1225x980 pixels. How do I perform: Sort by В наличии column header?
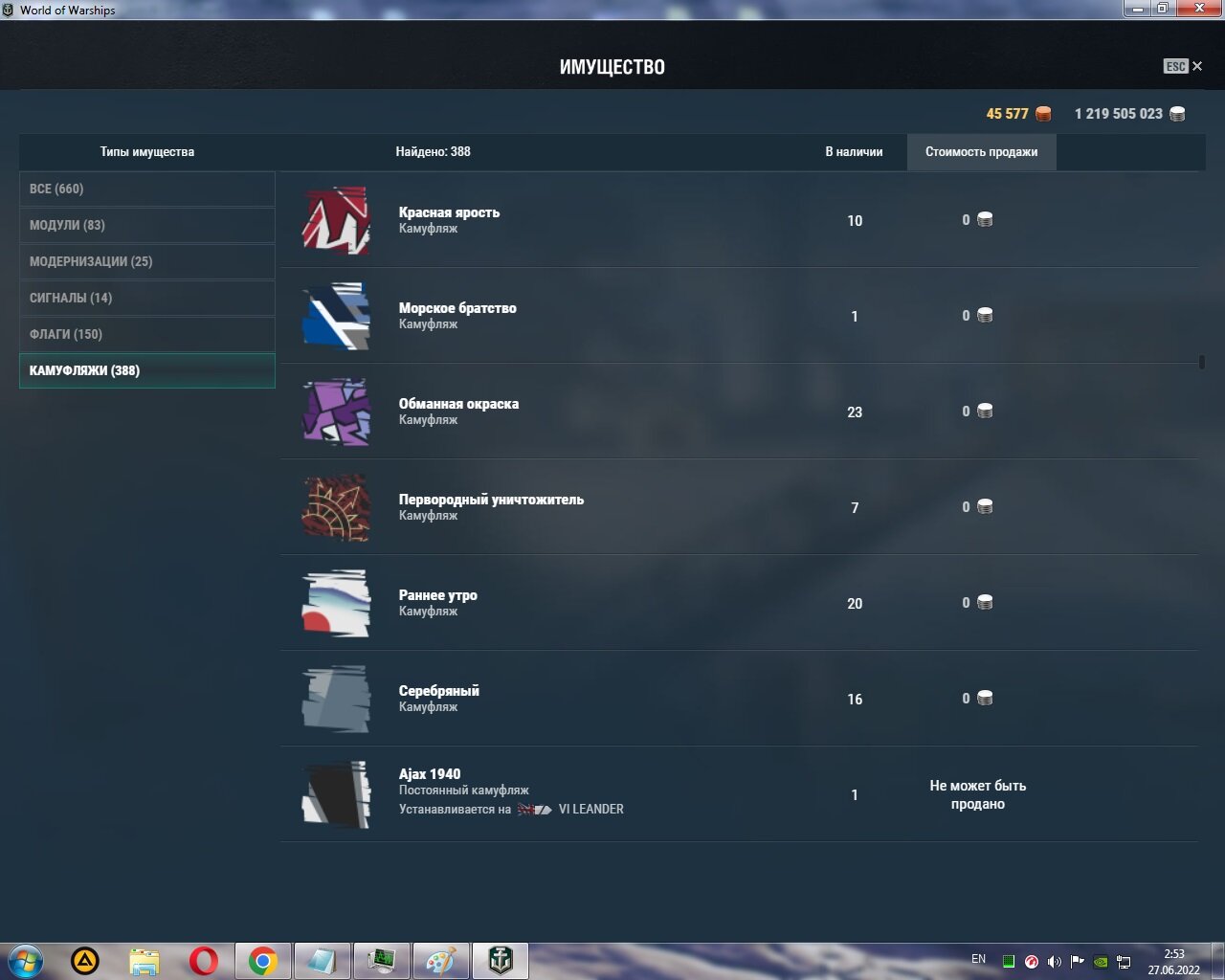pos(854,152)
